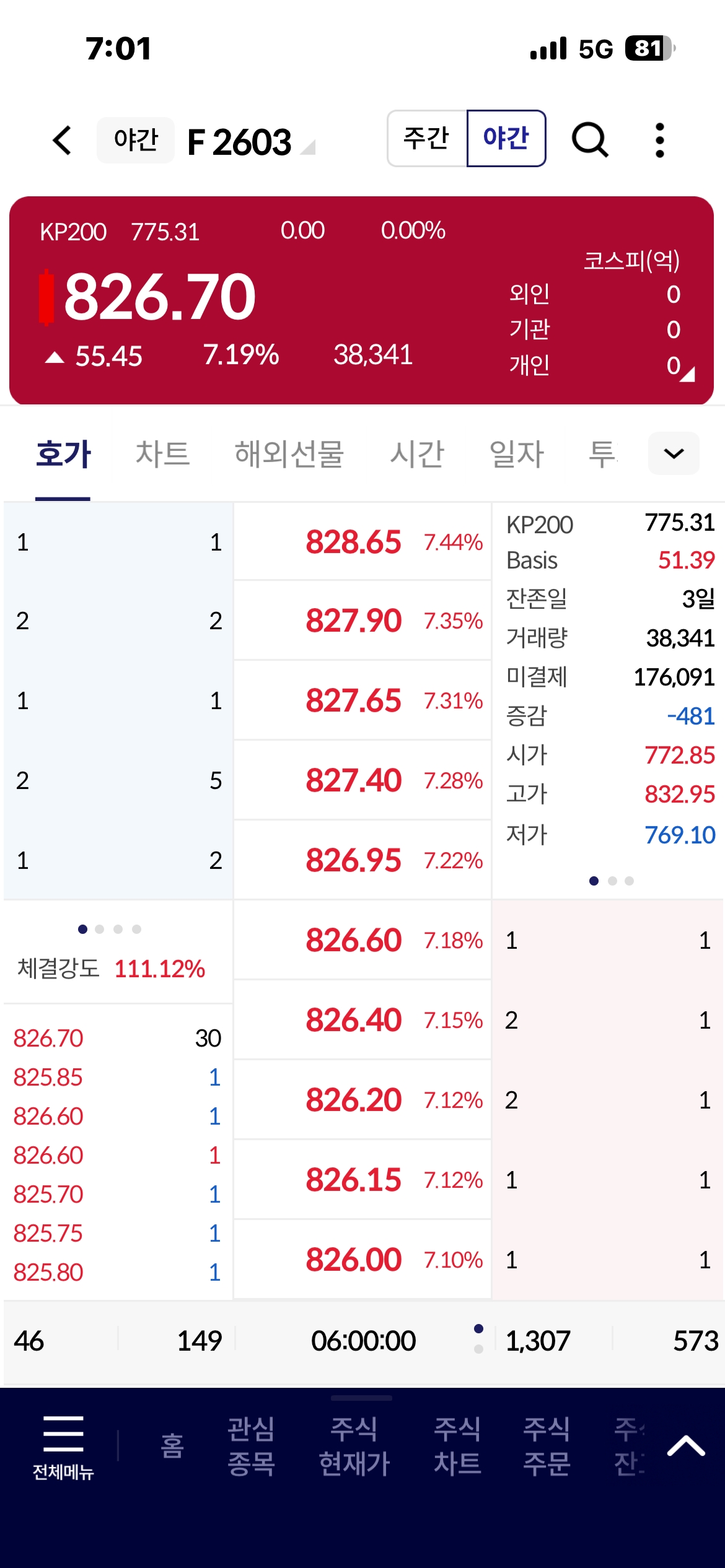Tap the vertical page dots beside 06:00:00
Image resolution: width=725 pixels, height=1568 pixels.
pyautogui.click(x=478, y=1339)
